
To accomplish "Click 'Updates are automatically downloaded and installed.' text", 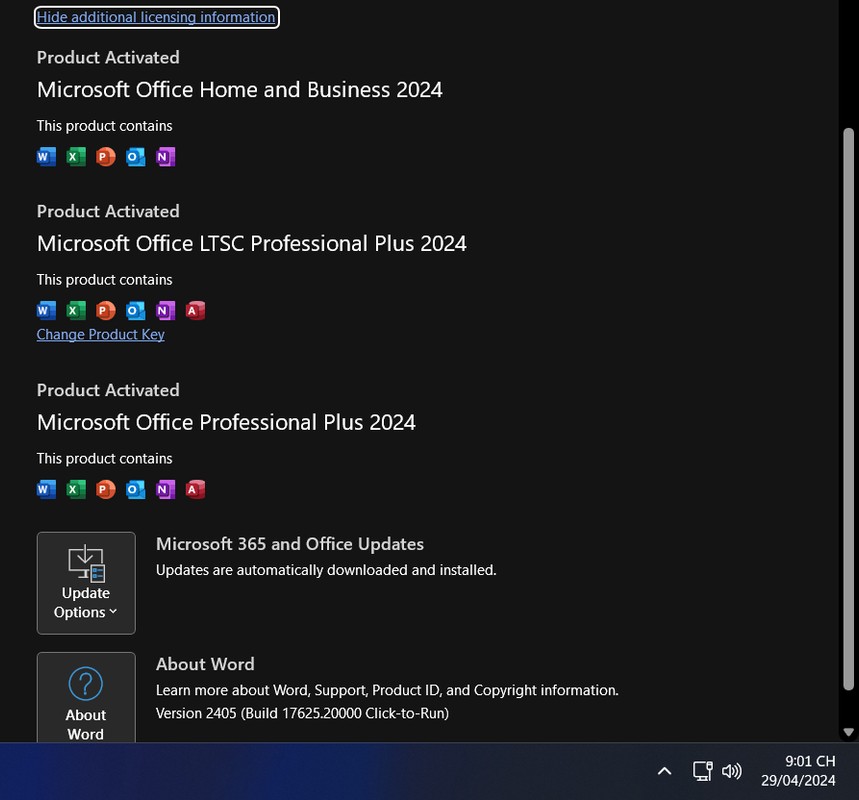I will click(x=326, y=570).
